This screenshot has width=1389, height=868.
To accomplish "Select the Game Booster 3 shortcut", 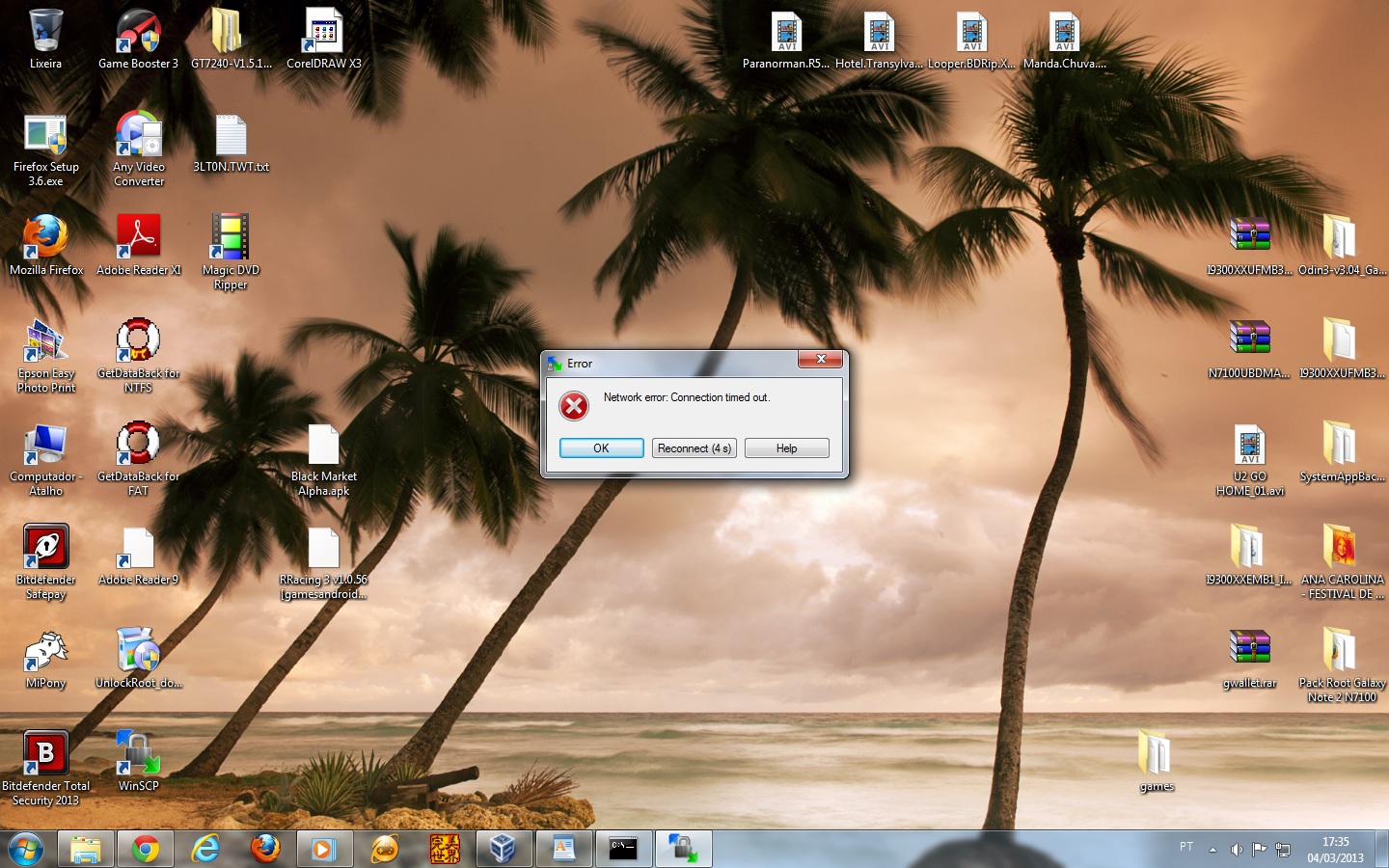I will tap(138, 39).
